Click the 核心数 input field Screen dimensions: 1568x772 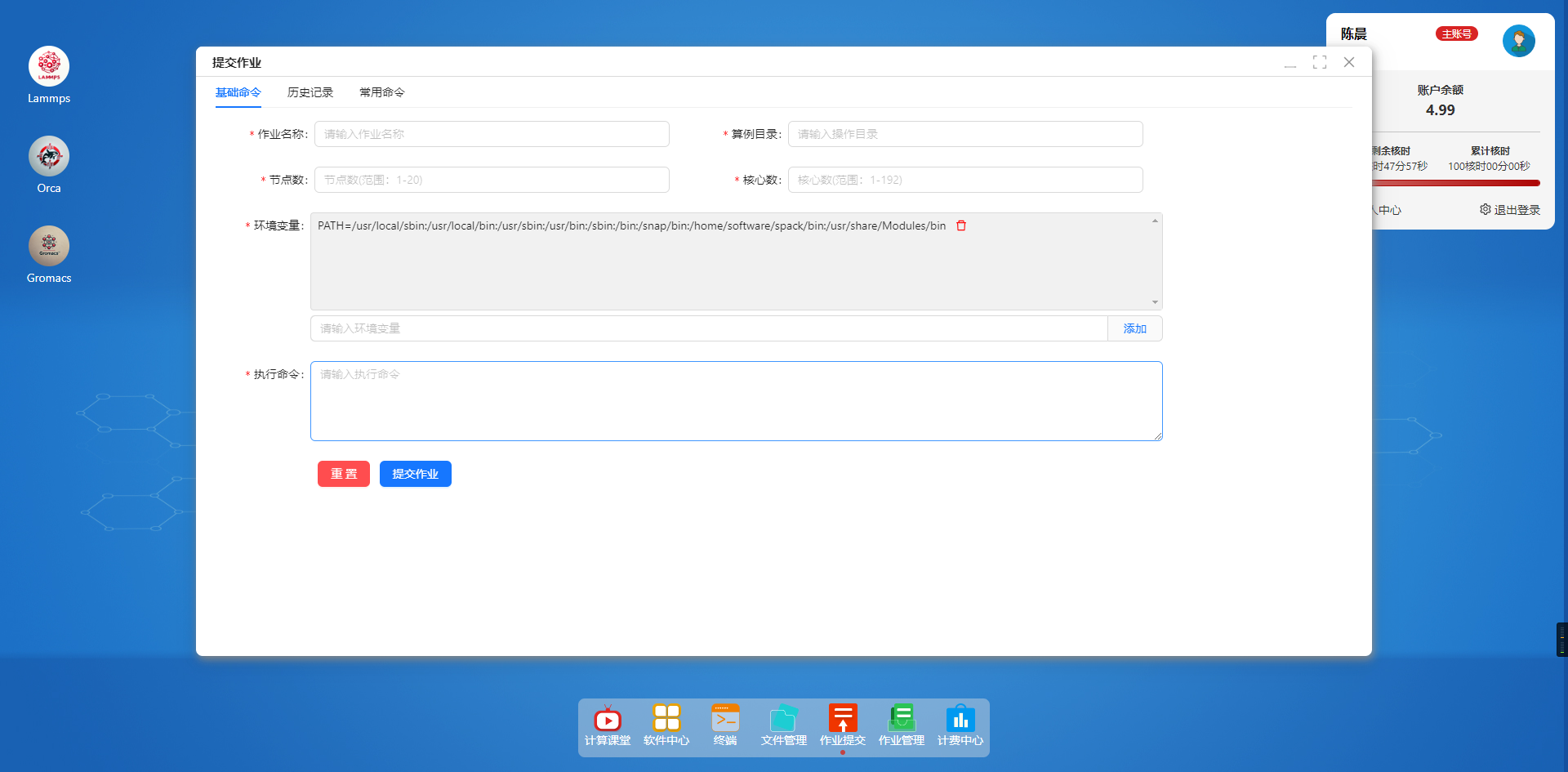pyautogui.click(x=964, y=180)
